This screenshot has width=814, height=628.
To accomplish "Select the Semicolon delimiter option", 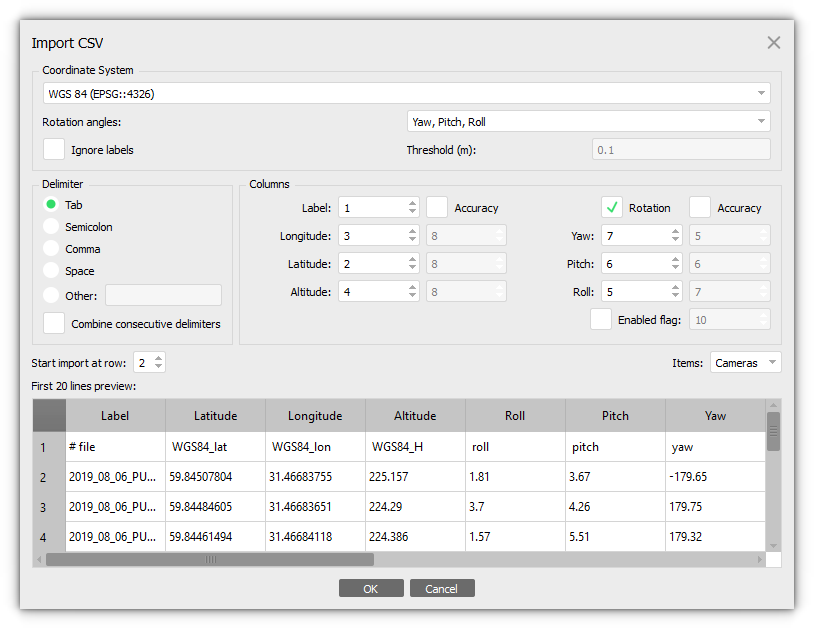I will 51,226.
